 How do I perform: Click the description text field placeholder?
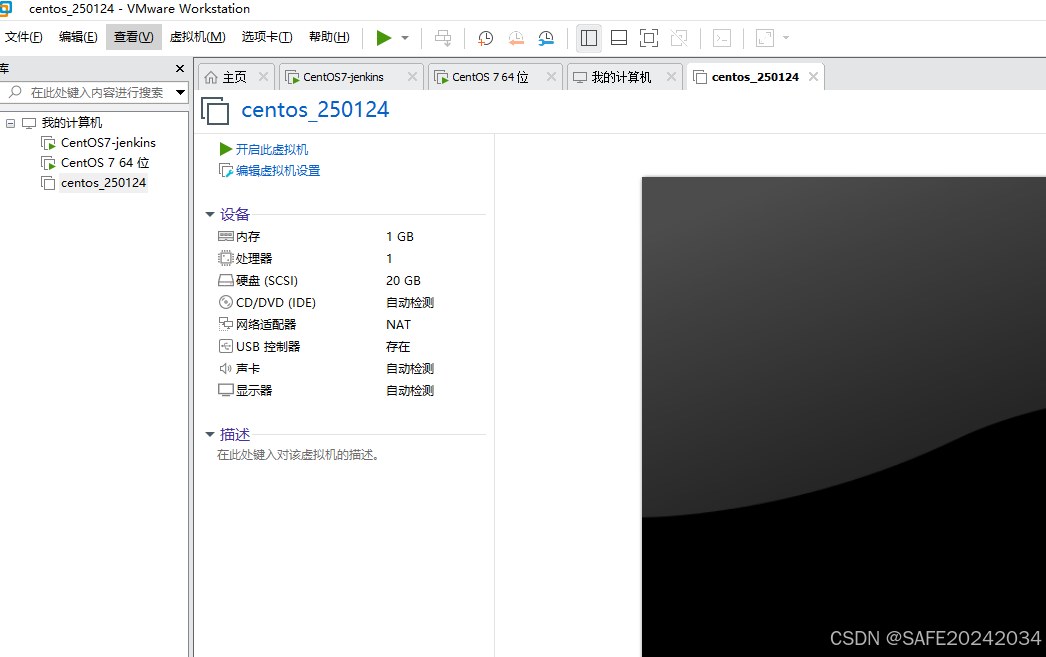(x=299, y=455)
